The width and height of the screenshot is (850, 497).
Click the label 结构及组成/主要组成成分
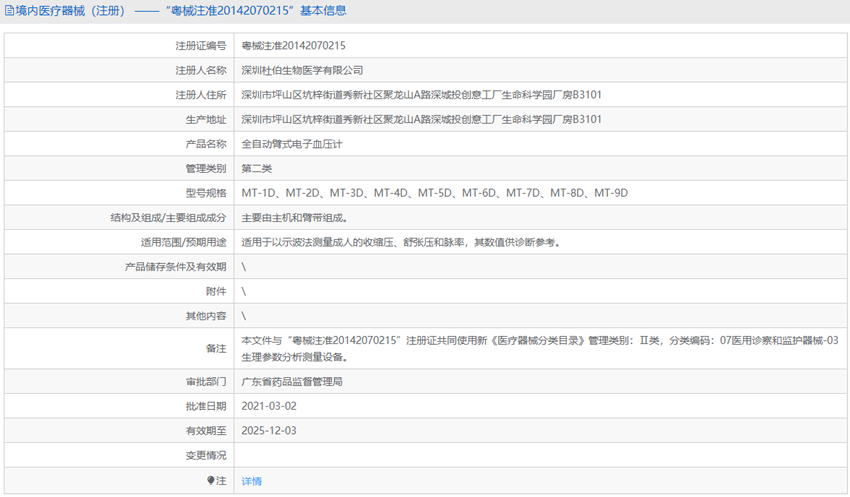[x=168, y=218]
